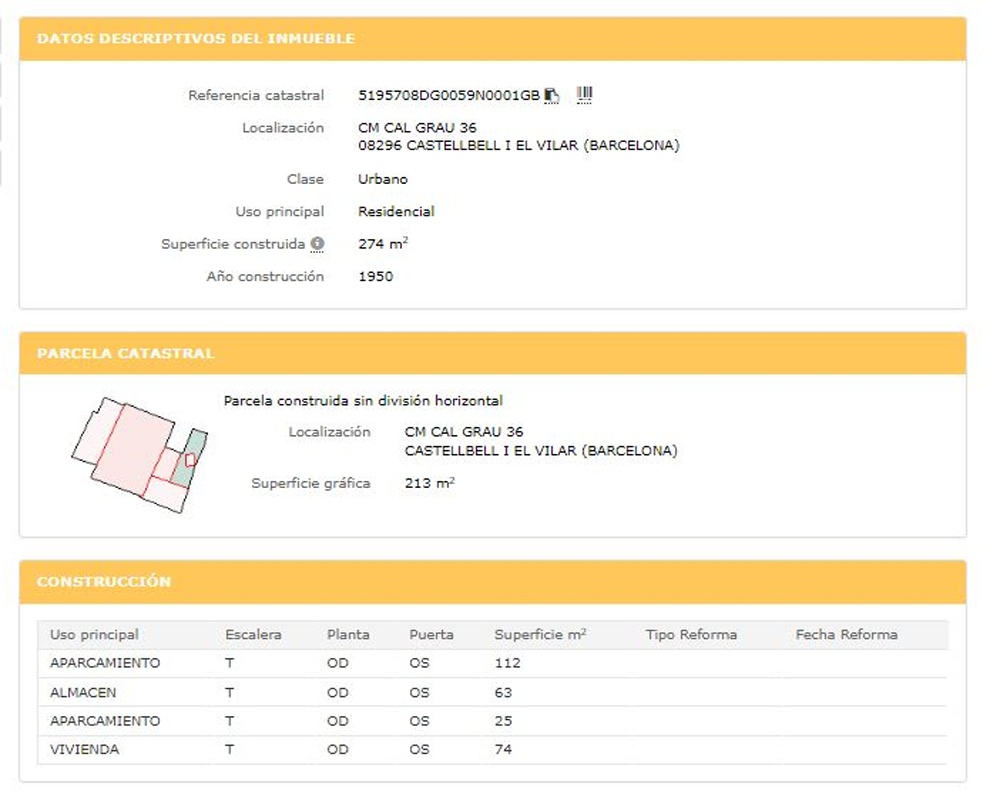Open the cadastral parcel map thumbnail
Viewport: 1000px width, 800px height.
point(140,455)
